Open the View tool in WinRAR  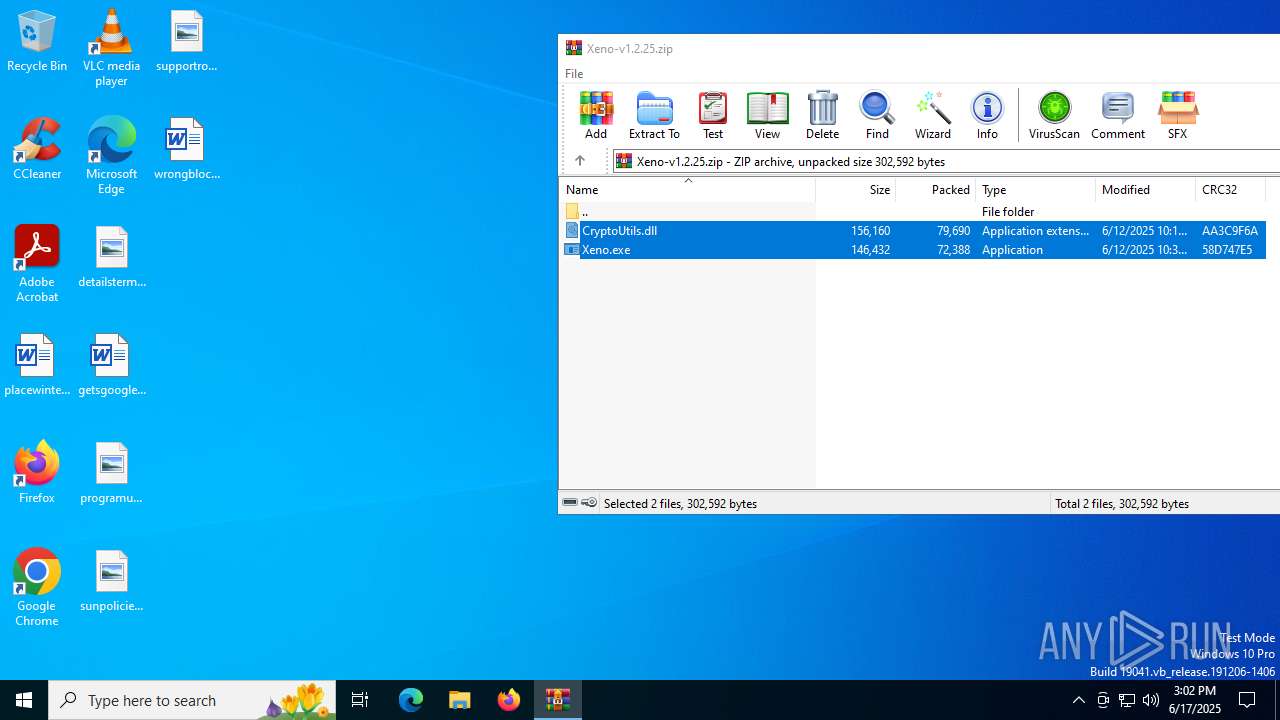(x=767, y=115)
